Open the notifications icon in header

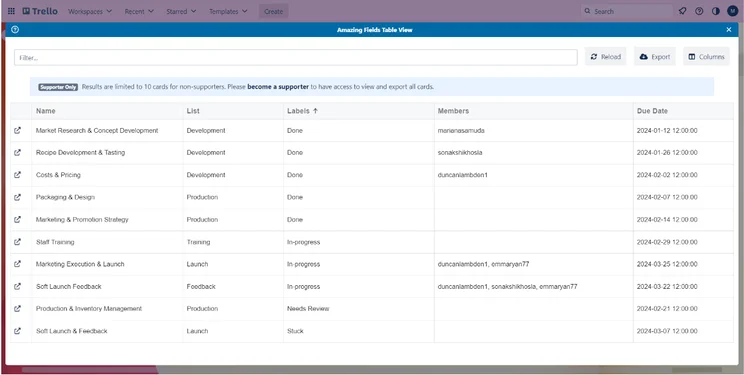pos(682,11)
